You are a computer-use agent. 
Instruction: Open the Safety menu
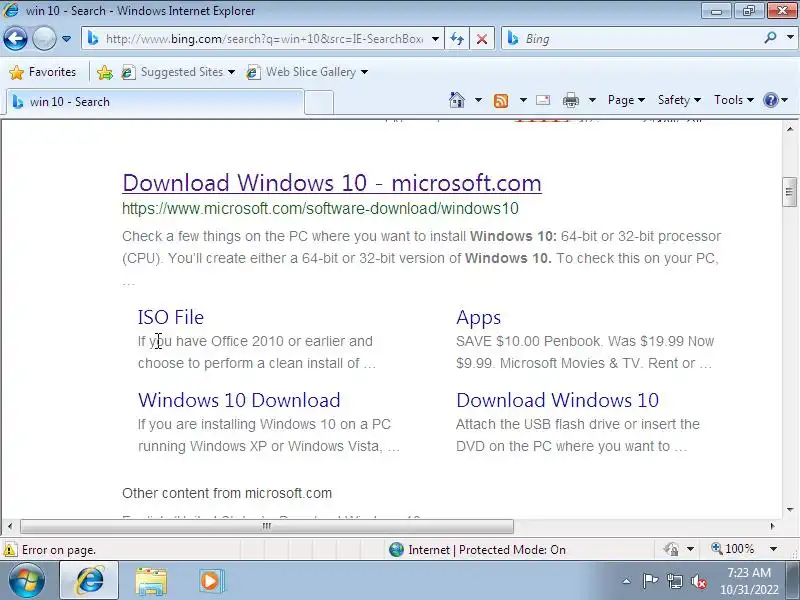(679, 100)
